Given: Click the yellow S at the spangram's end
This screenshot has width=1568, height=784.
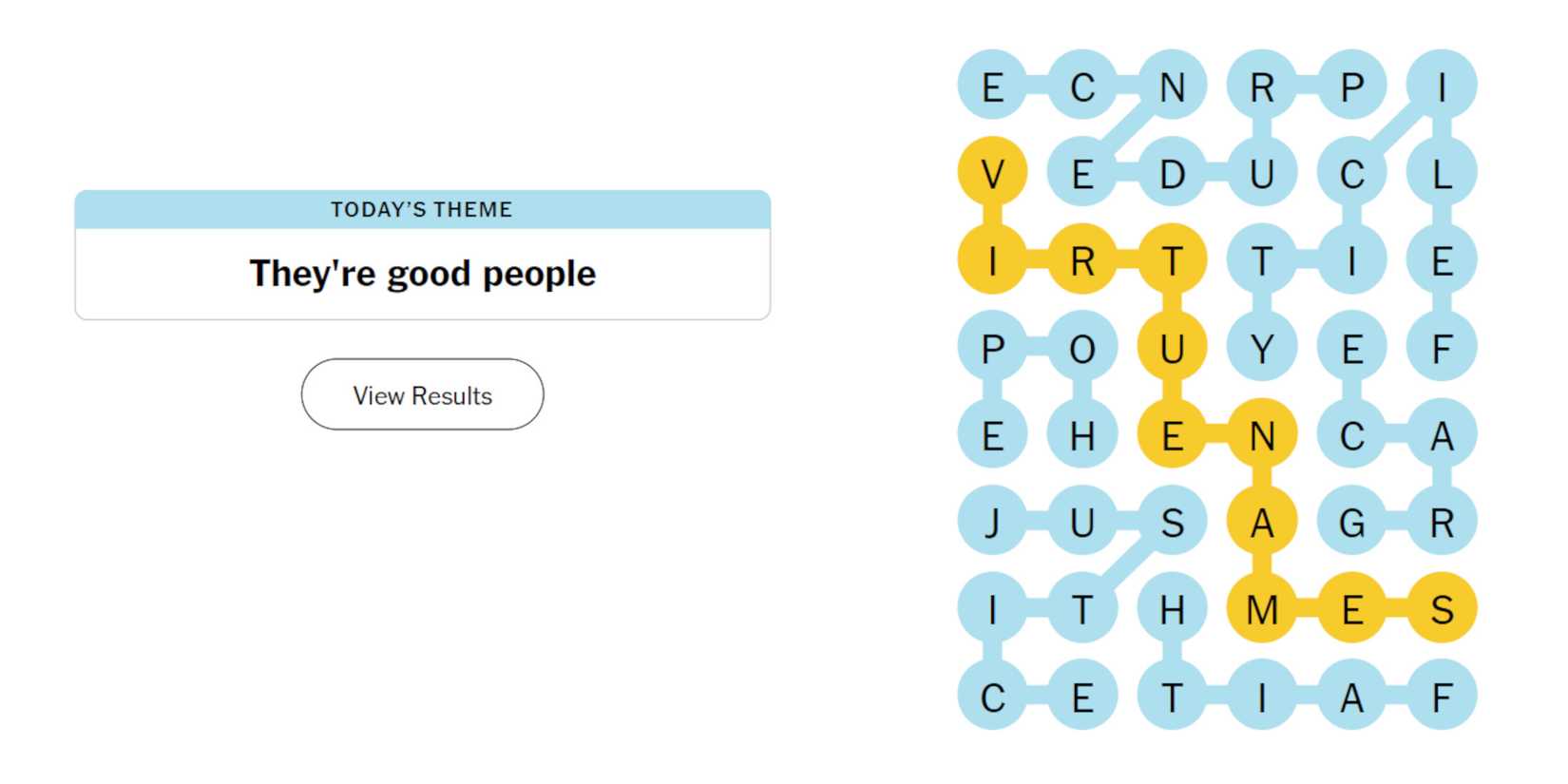Looking at the screenshot, I should (1442, 608).
